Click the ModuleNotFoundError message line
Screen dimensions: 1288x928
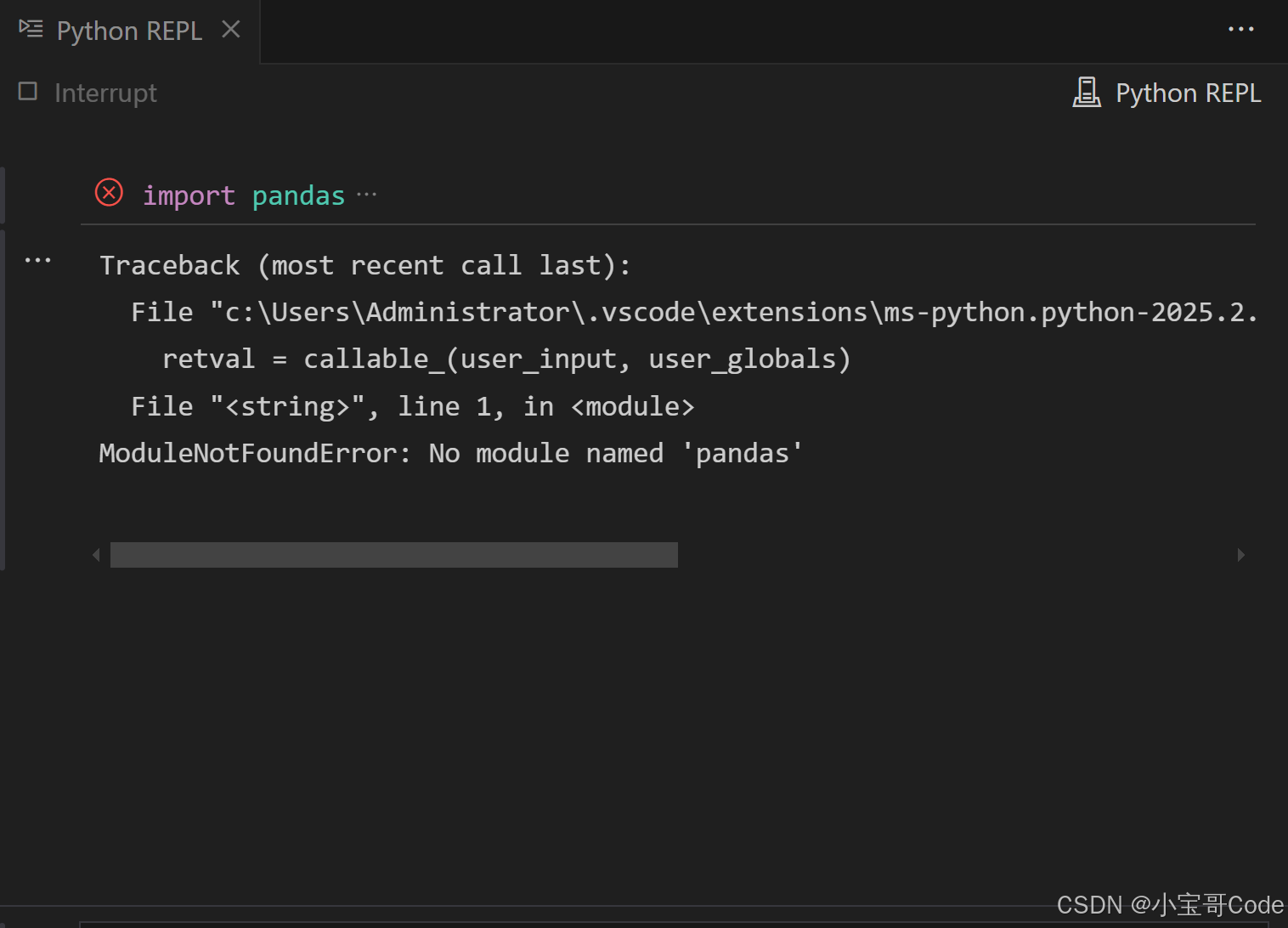point(451,454)
